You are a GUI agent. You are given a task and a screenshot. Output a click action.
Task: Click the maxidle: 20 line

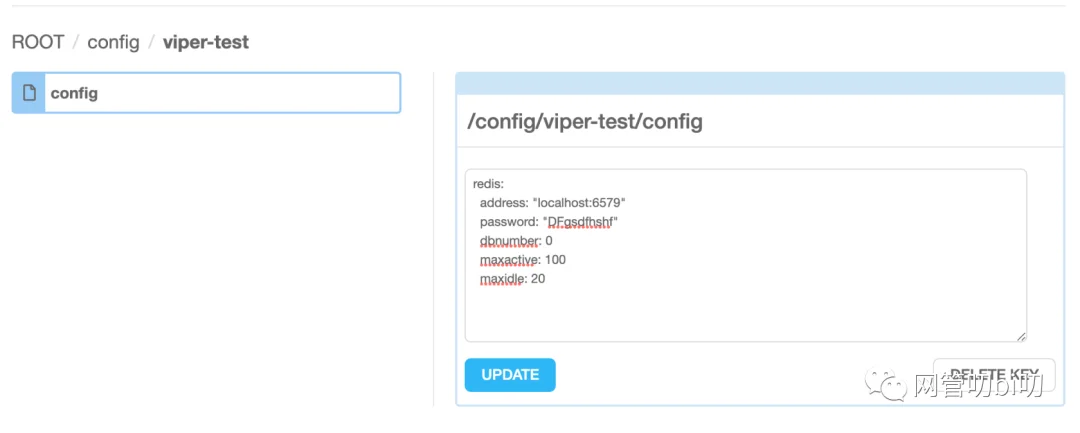click(x=512, y=279)
